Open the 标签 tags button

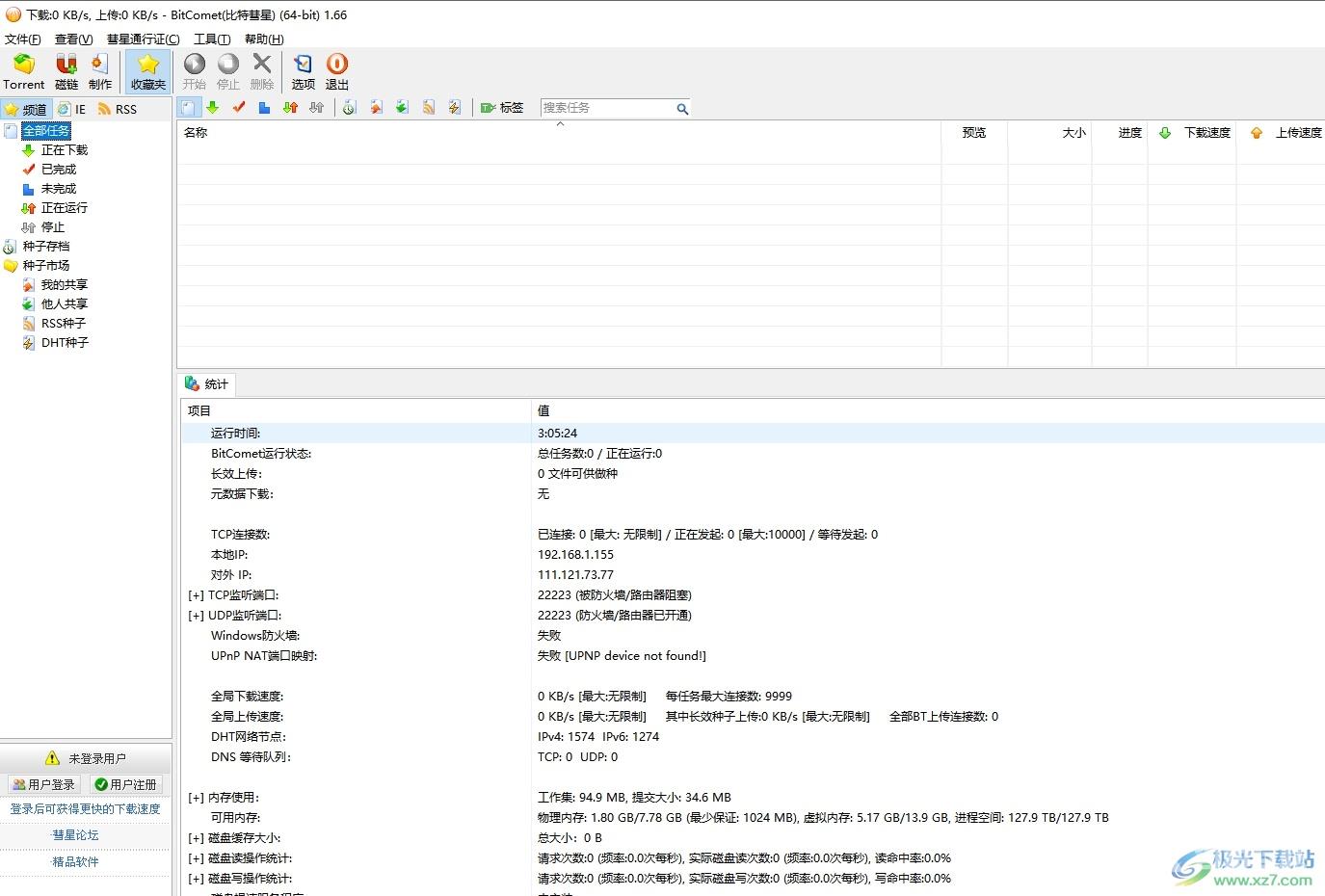[x=502, y=108]
